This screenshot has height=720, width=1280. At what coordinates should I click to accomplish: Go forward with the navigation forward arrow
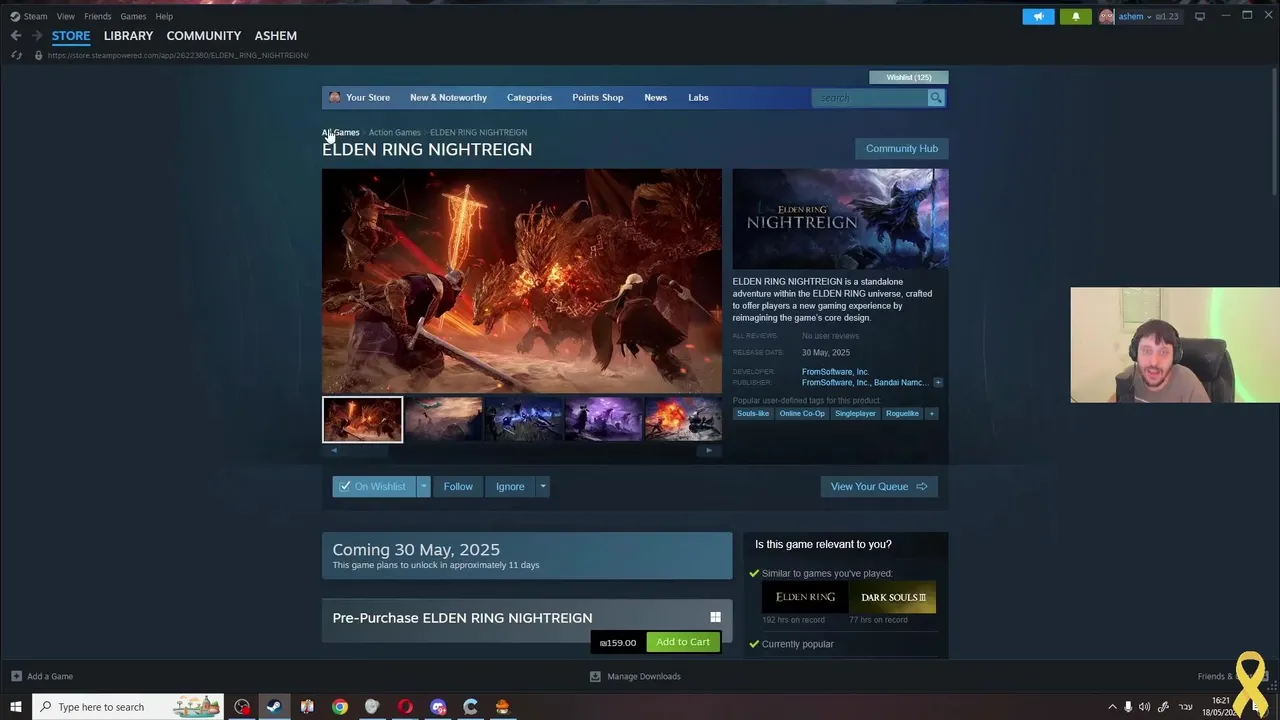coord(37,35)
